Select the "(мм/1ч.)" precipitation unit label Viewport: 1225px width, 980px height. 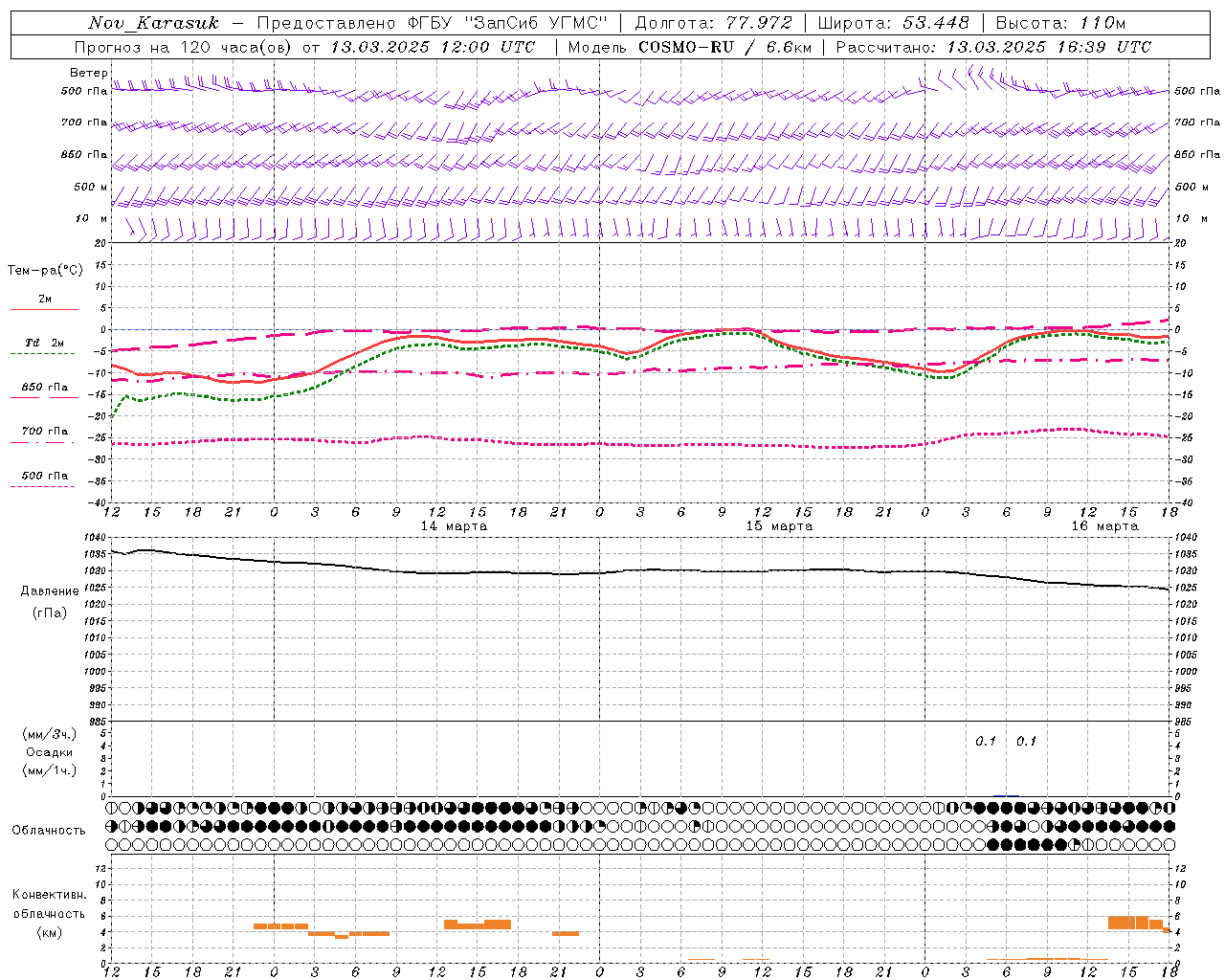tap(50, 770)
